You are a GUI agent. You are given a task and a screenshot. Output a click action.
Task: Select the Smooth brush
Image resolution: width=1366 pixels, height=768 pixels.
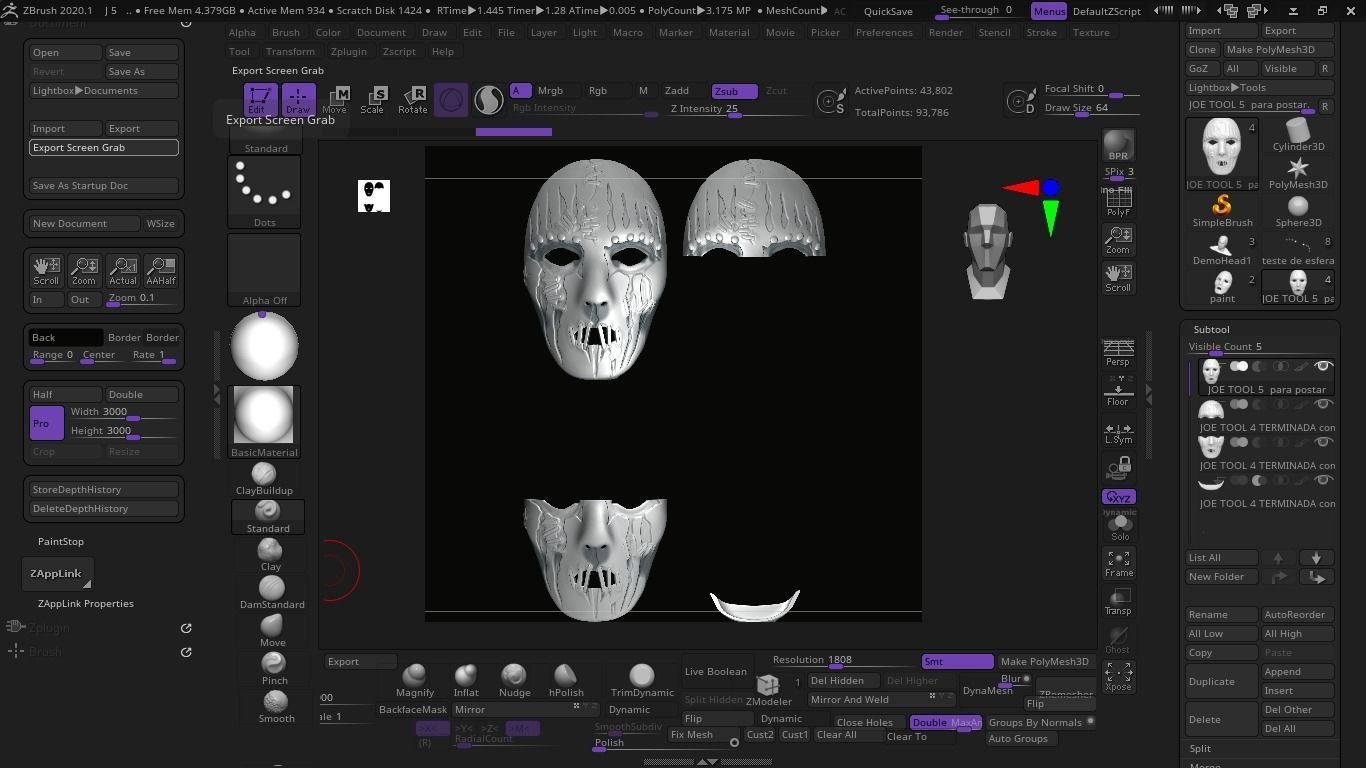tap(276, 706)
